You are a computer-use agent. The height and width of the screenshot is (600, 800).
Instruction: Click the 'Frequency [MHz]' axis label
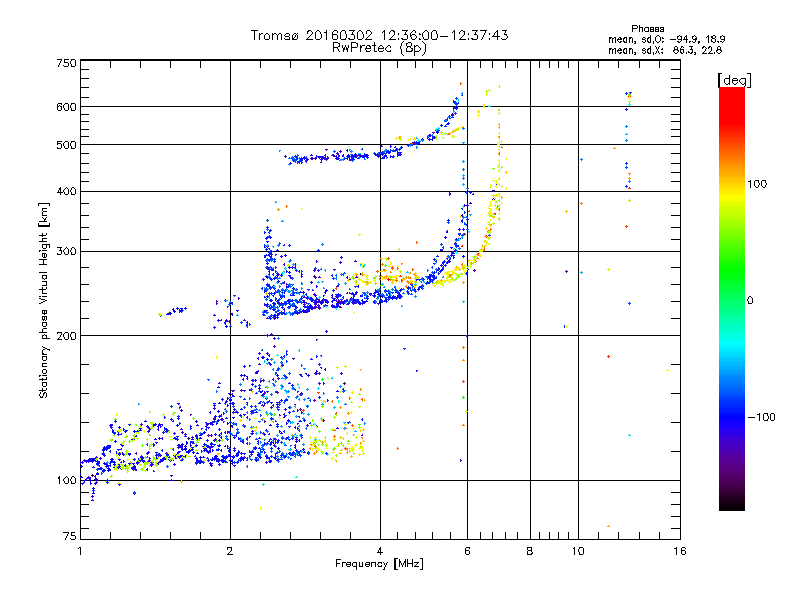coord(379,564)
